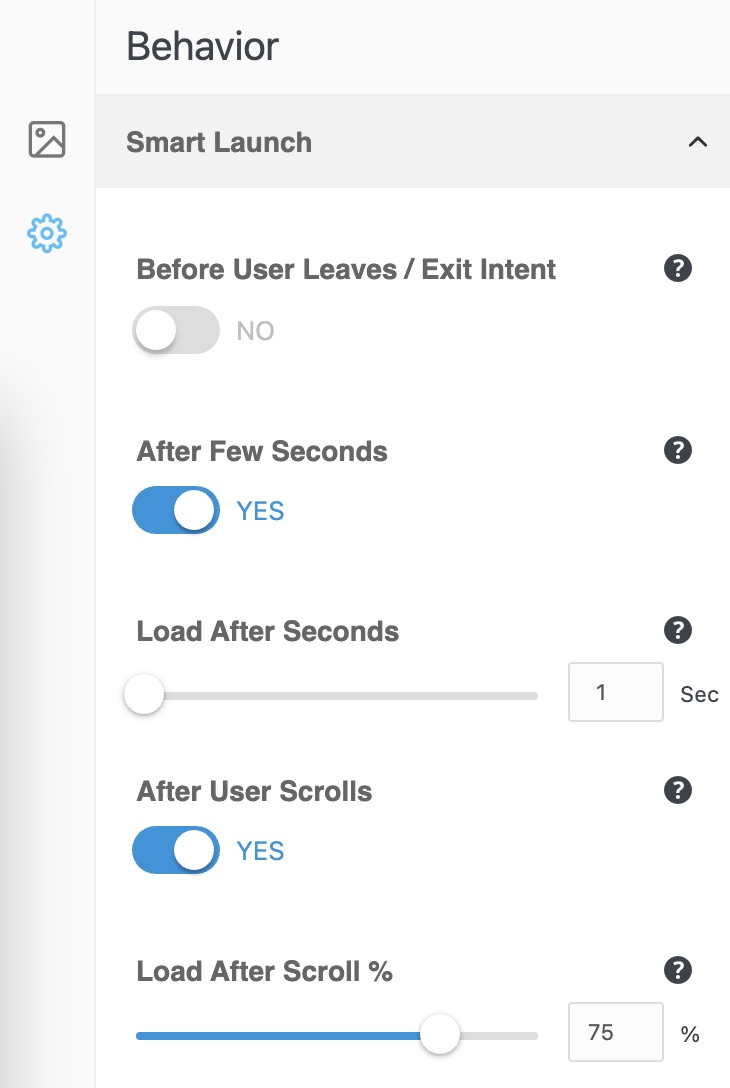Click the Load After Seconds slider handle
Viewport: 730px width, 1088px height.
pyautogui.click(x=144, y=694)
